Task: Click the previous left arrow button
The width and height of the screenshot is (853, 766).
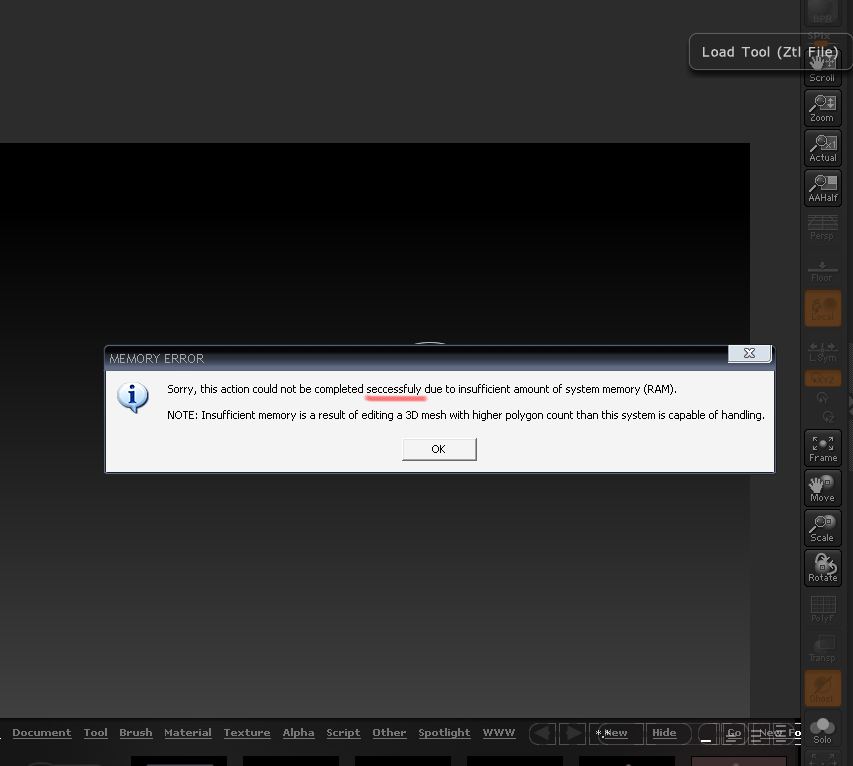Action: [x=543, y=733]
